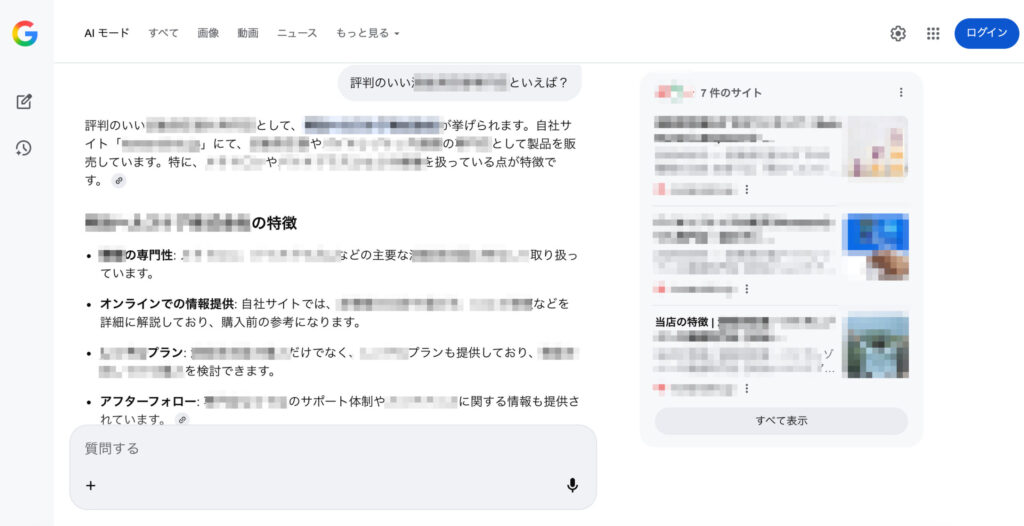Open three-dot menu under first site result
This screenshot has height=526, width=1024.
[x=746, y=189]
